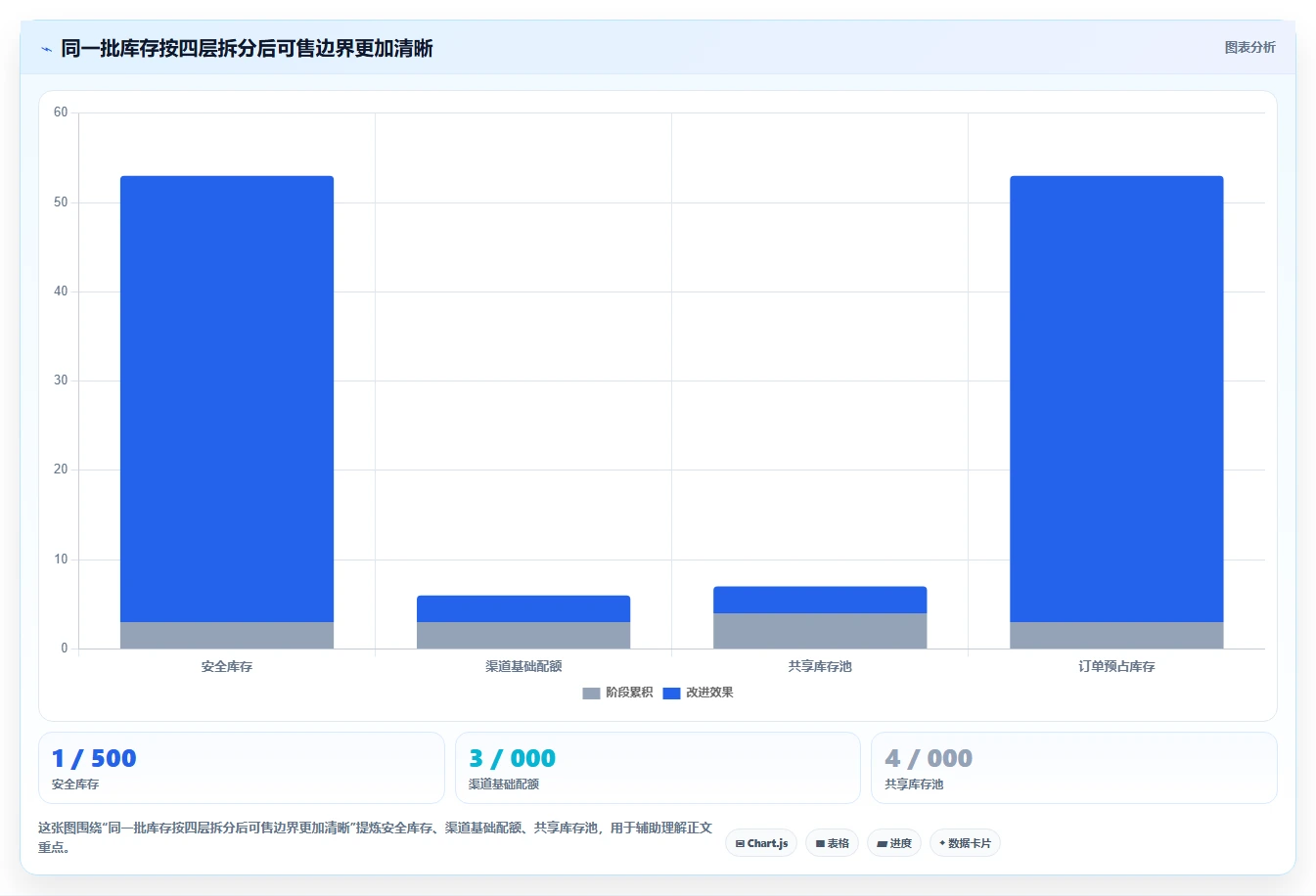Toggle the 改进效果 legend entry
1316x896 pixels.
(x=698, y=693)
